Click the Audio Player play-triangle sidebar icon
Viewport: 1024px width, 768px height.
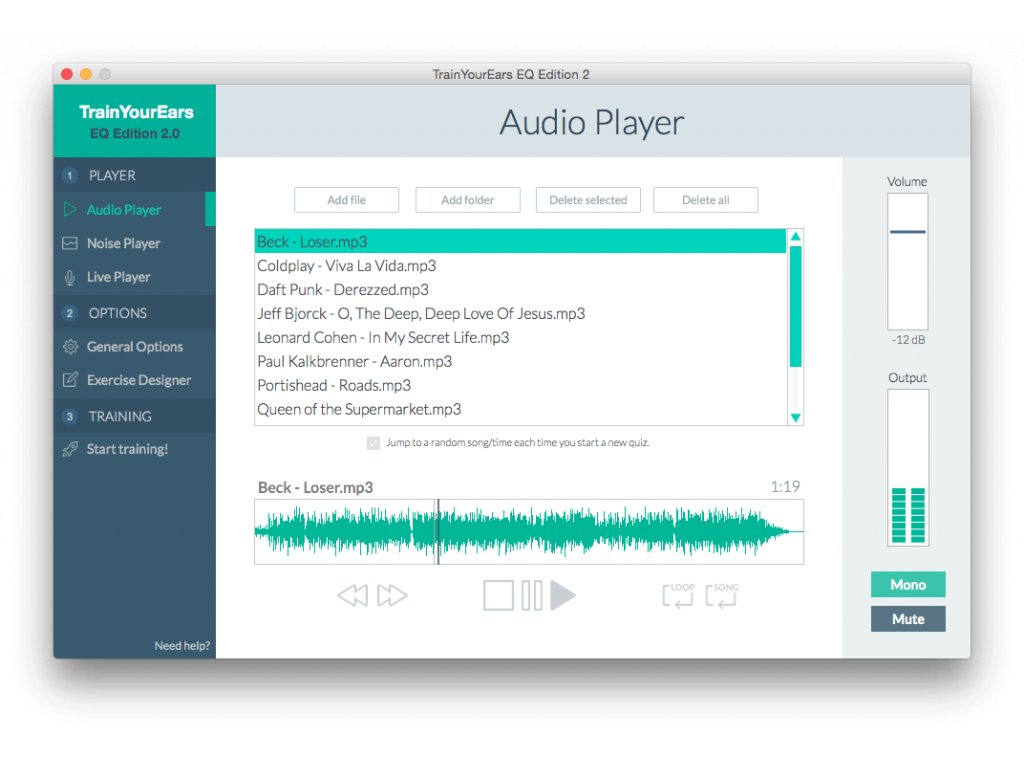tap(70, 210)
